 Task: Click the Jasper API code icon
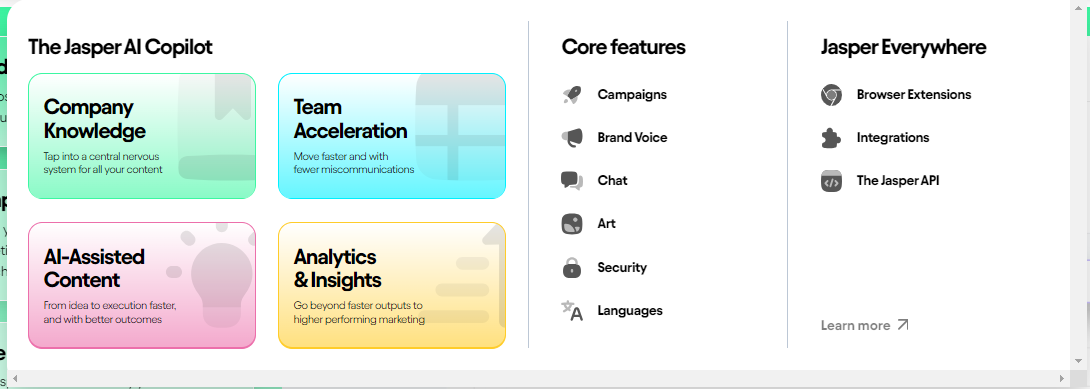click(x=831, y=181)
